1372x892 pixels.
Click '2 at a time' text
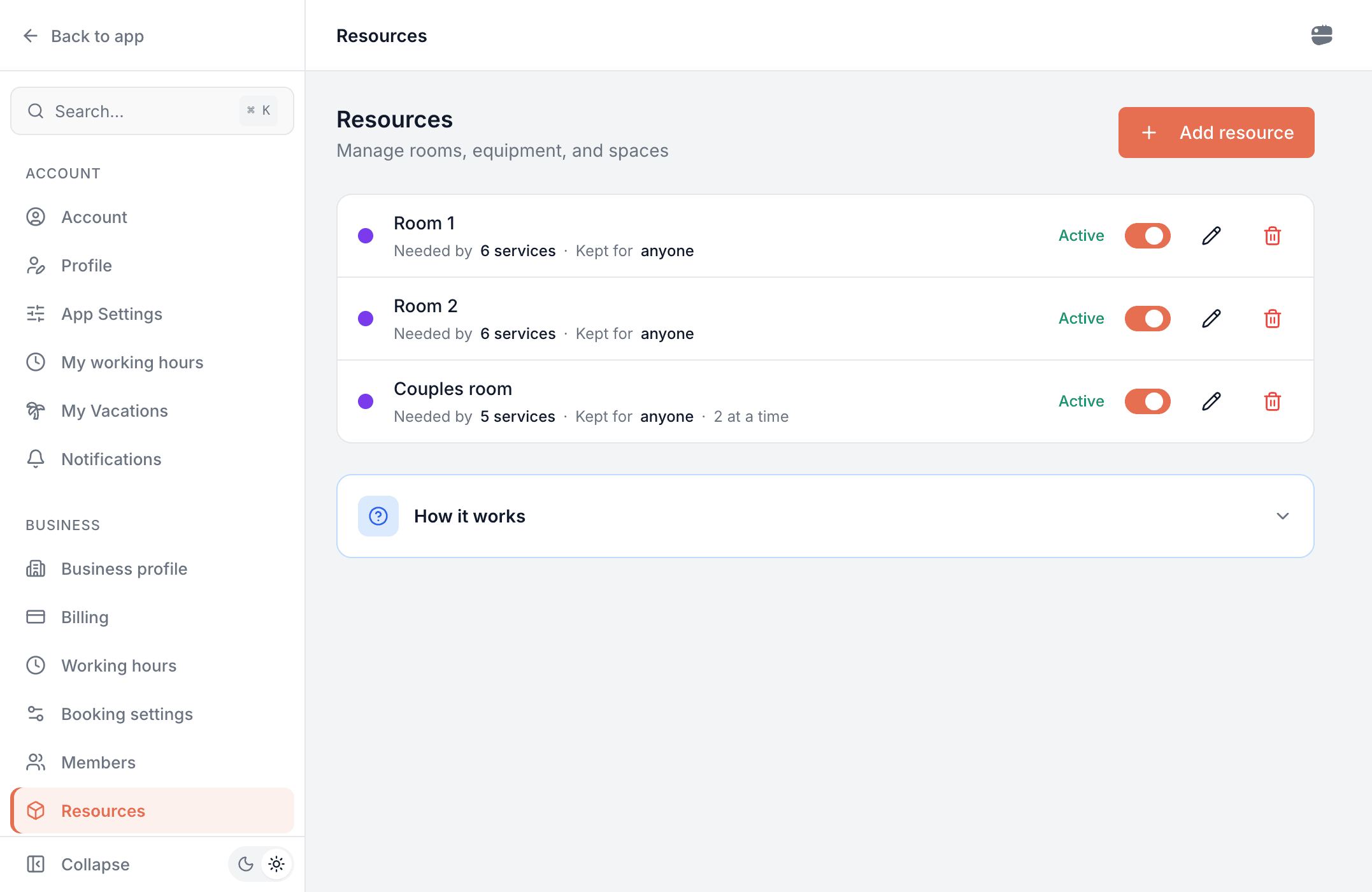click(x=751, y=417)
